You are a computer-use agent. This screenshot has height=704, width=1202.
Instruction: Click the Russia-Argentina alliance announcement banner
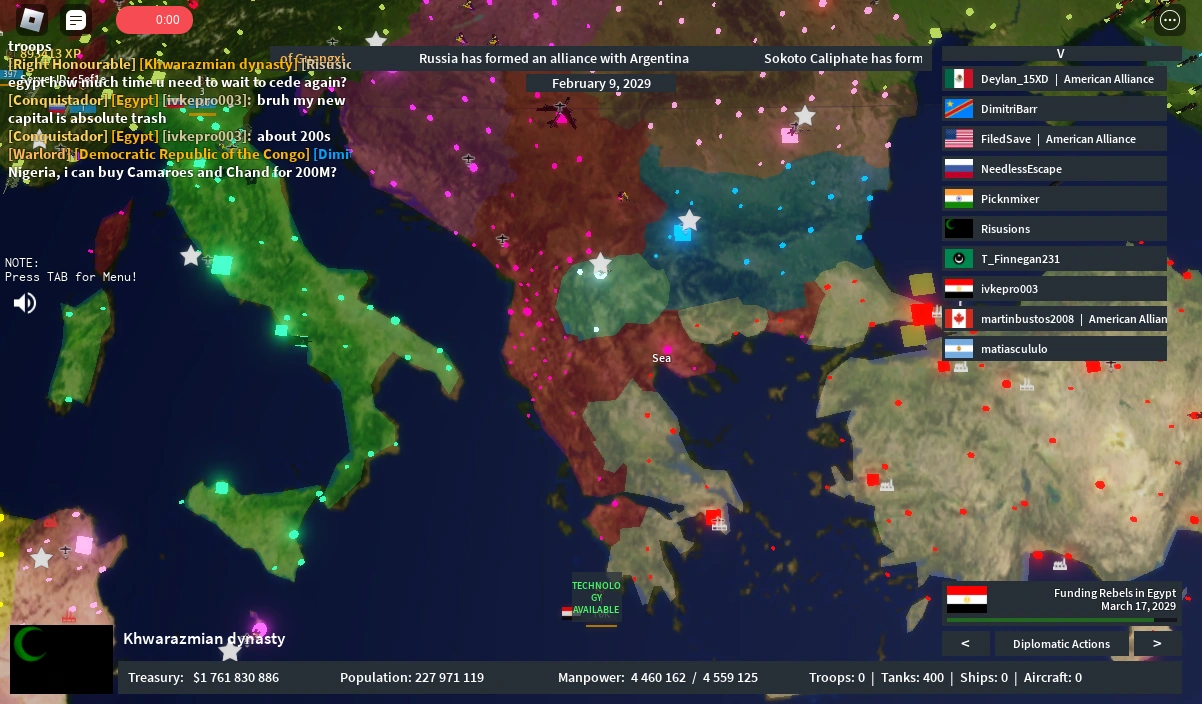pos(554,58)
